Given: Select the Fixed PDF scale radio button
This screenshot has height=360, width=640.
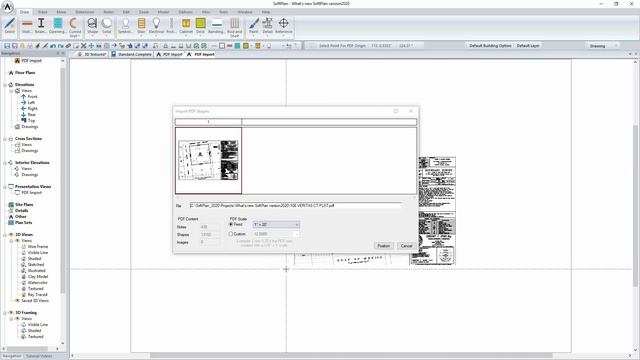Looking at the screenshot, I should point(231,224).
